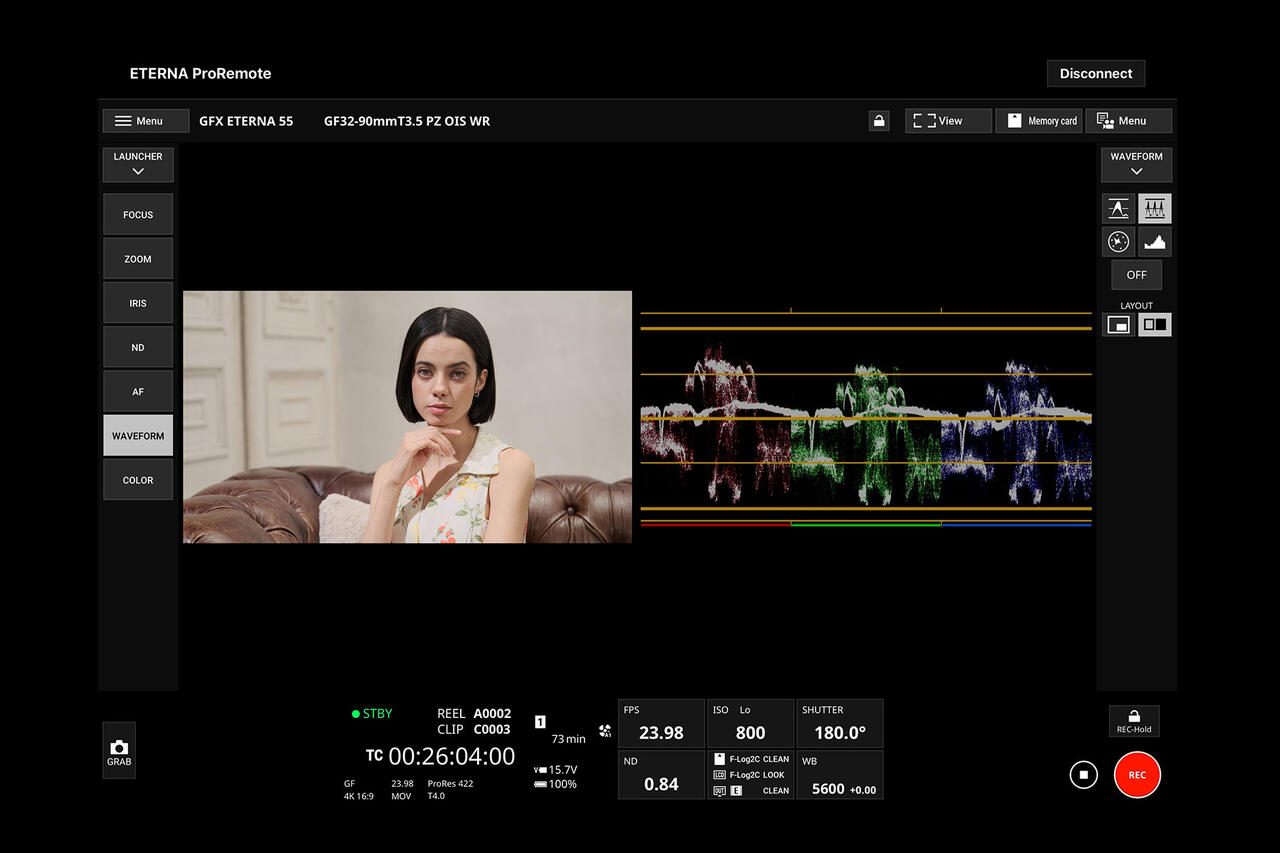This screenshot has height=853, width=1280.
Task: Open the Memory card panel
Action: coord(1039,121)
